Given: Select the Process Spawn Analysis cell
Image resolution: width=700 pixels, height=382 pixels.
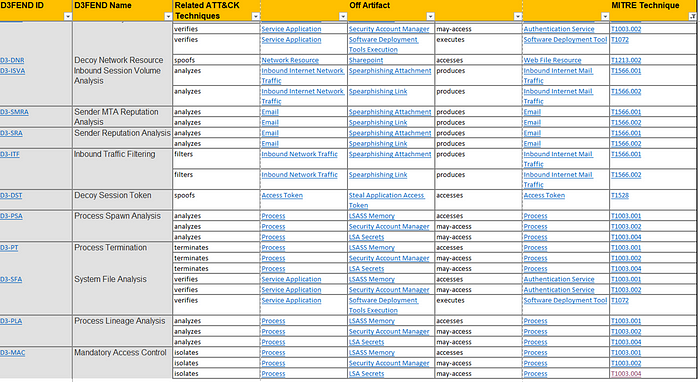Looking at the screenshot, I should pos(122,226).
